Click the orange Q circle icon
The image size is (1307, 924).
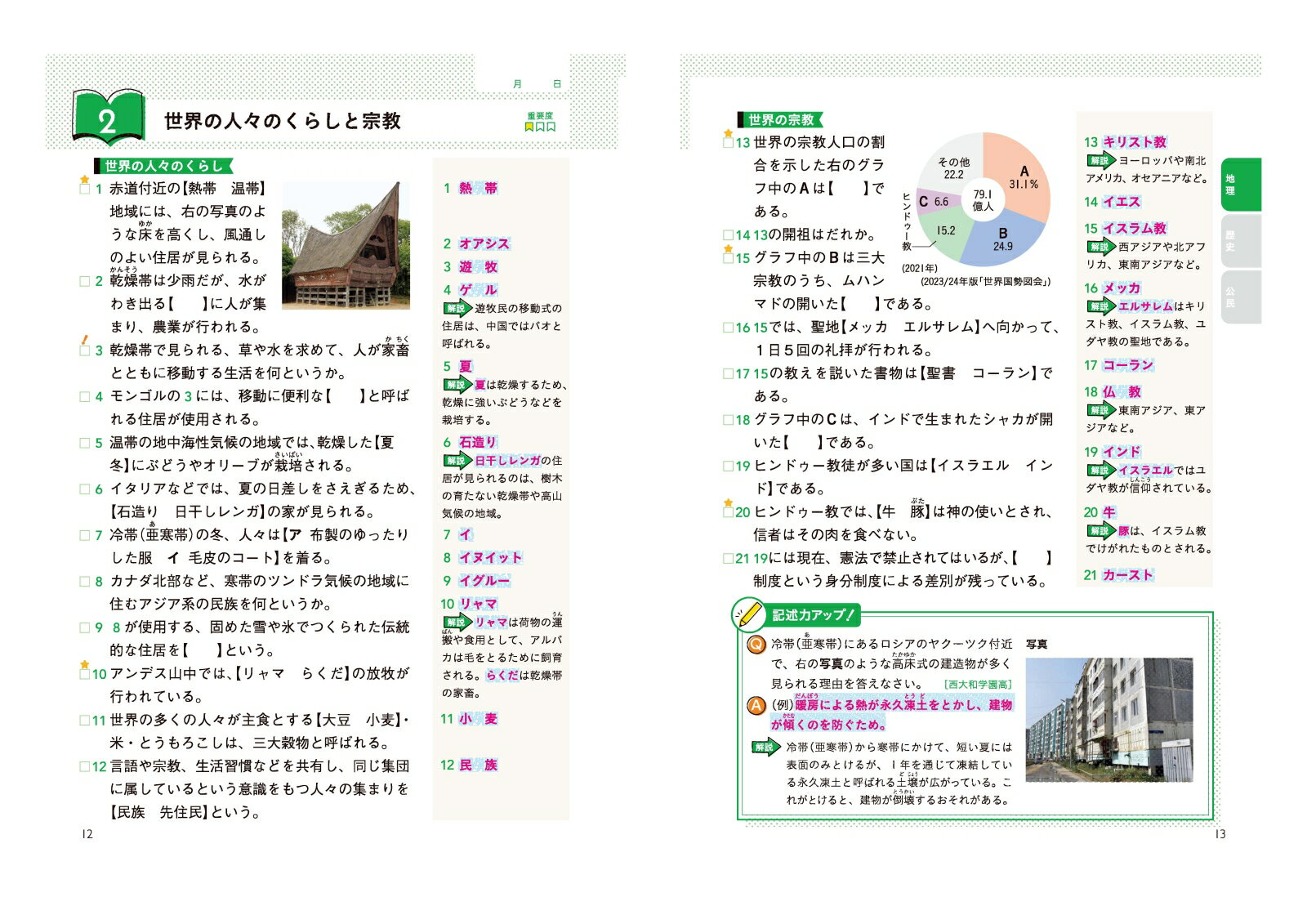pos(756,645)
